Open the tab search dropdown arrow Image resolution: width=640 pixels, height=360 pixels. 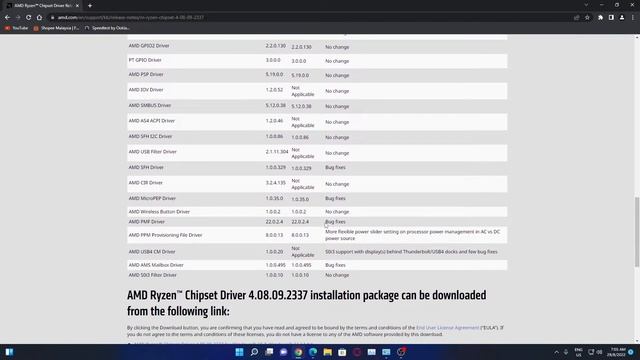point(586,5)
